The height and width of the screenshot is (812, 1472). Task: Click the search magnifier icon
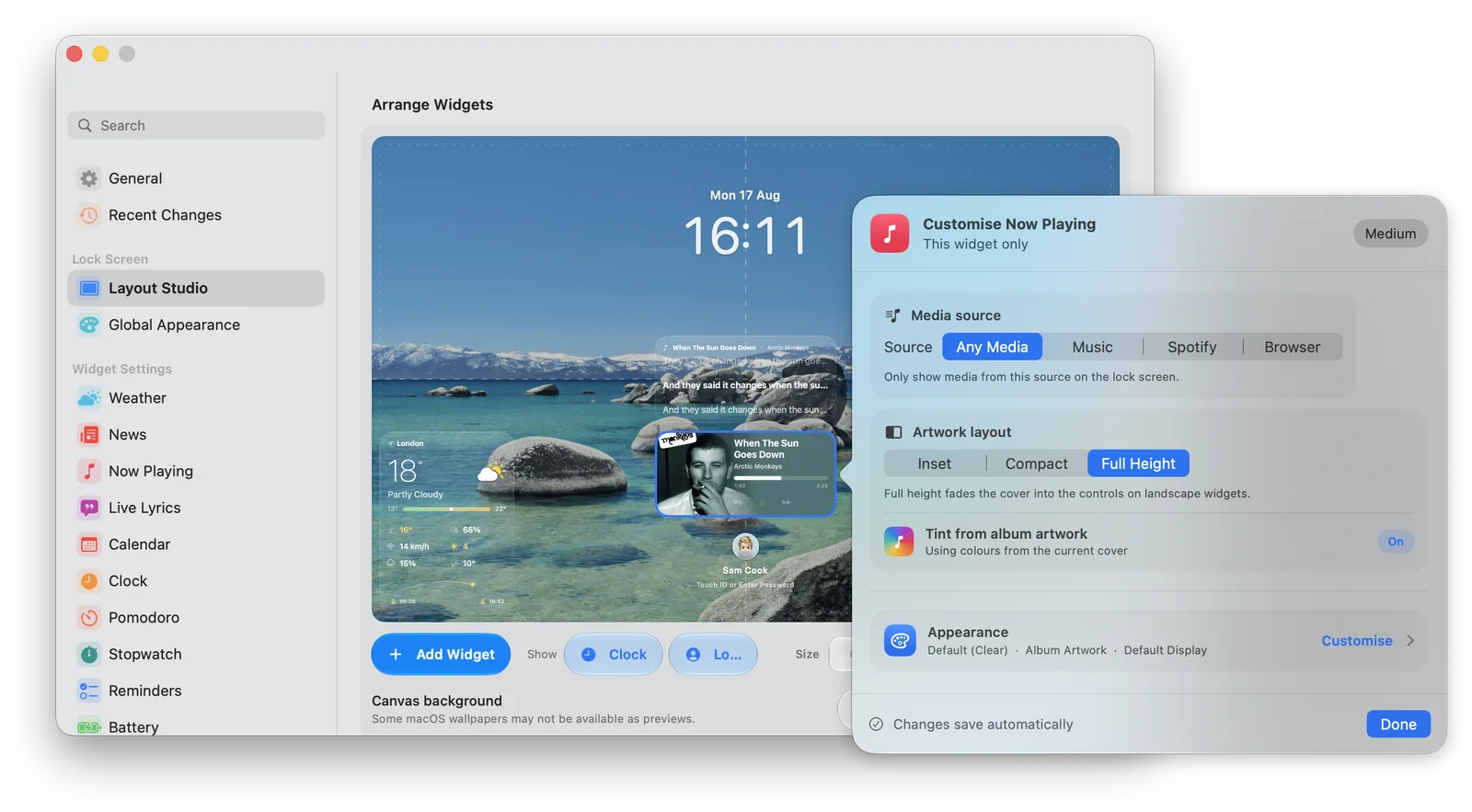86,126
